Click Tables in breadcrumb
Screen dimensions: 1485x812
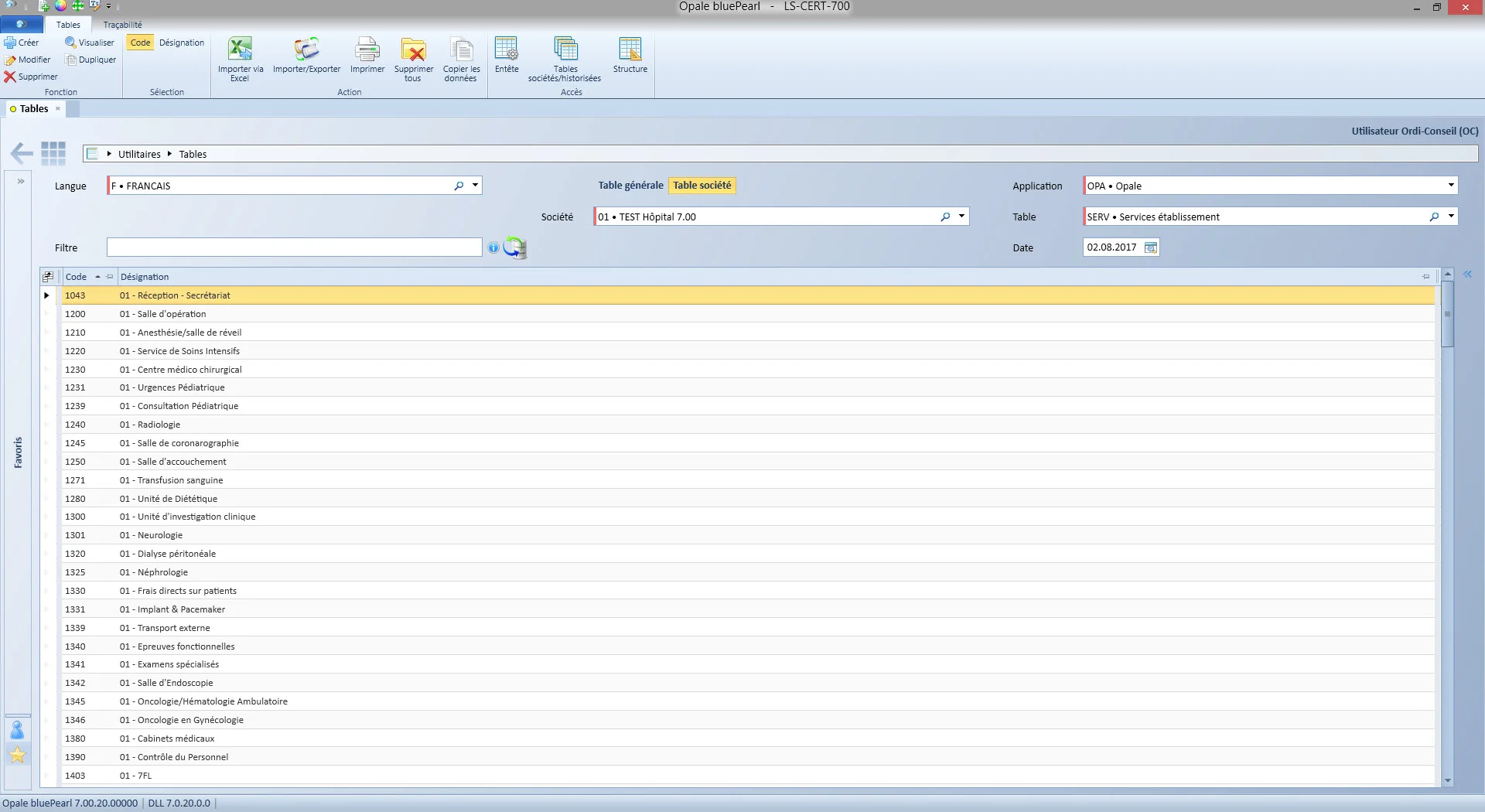coord(193,154)
